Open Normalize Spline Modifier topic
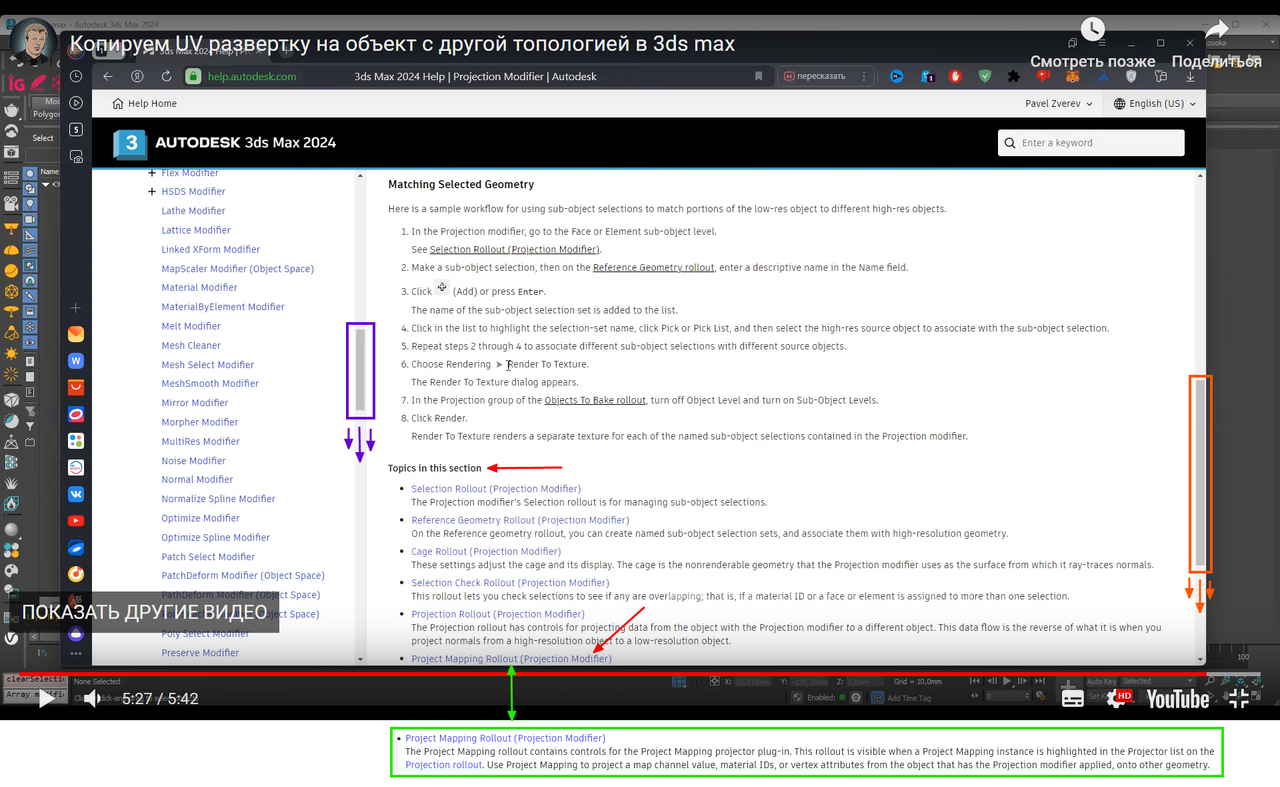Image resolution: width=1280 pixels, height=787 pixels. point(218,499)
